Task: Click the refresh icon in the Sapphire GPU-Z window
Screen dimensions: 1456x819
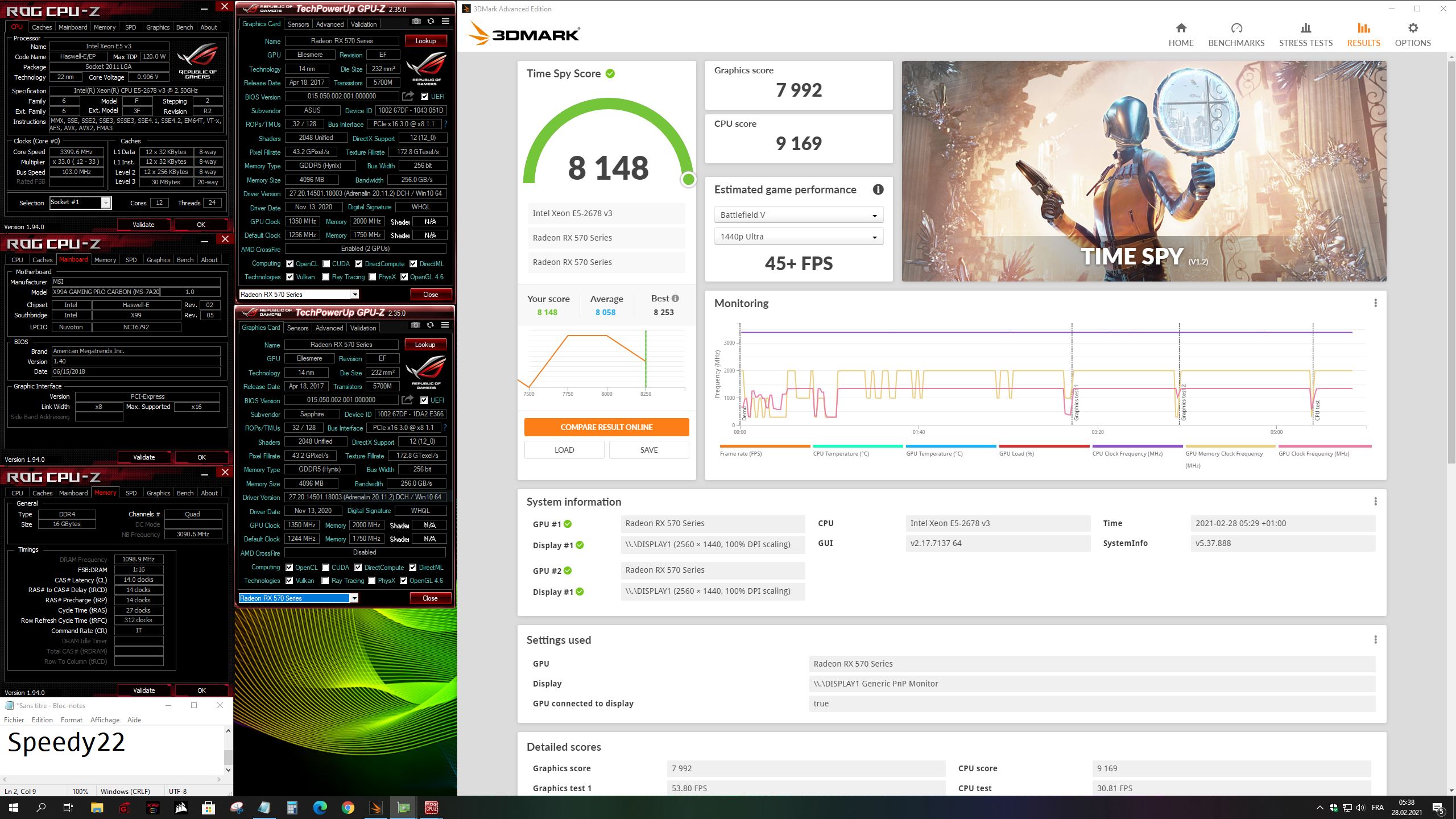Action: pos(430,325)
